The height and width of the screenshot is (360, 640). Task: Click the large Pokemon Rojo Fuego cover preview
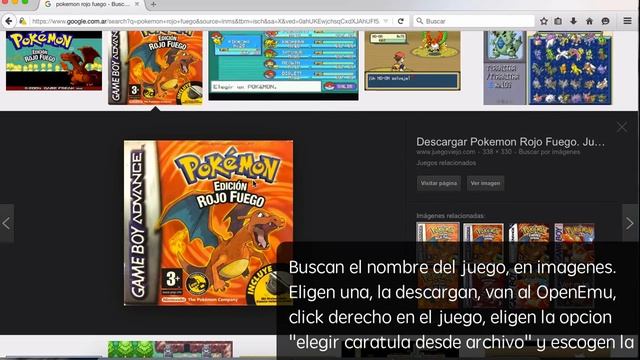coord(208,223)
